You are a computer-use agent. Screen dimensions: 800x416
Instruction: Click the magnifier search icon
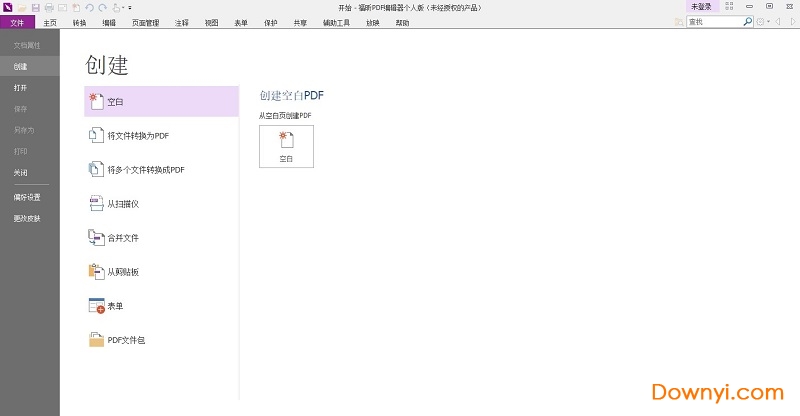(x=747, y=21)
